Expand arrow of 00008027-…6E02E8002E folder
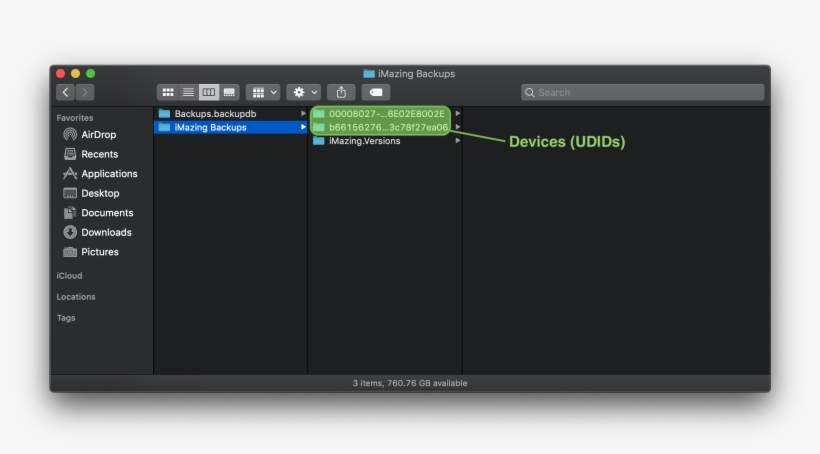The width and height of the screenshot is (820, 454). pos(458,114)
